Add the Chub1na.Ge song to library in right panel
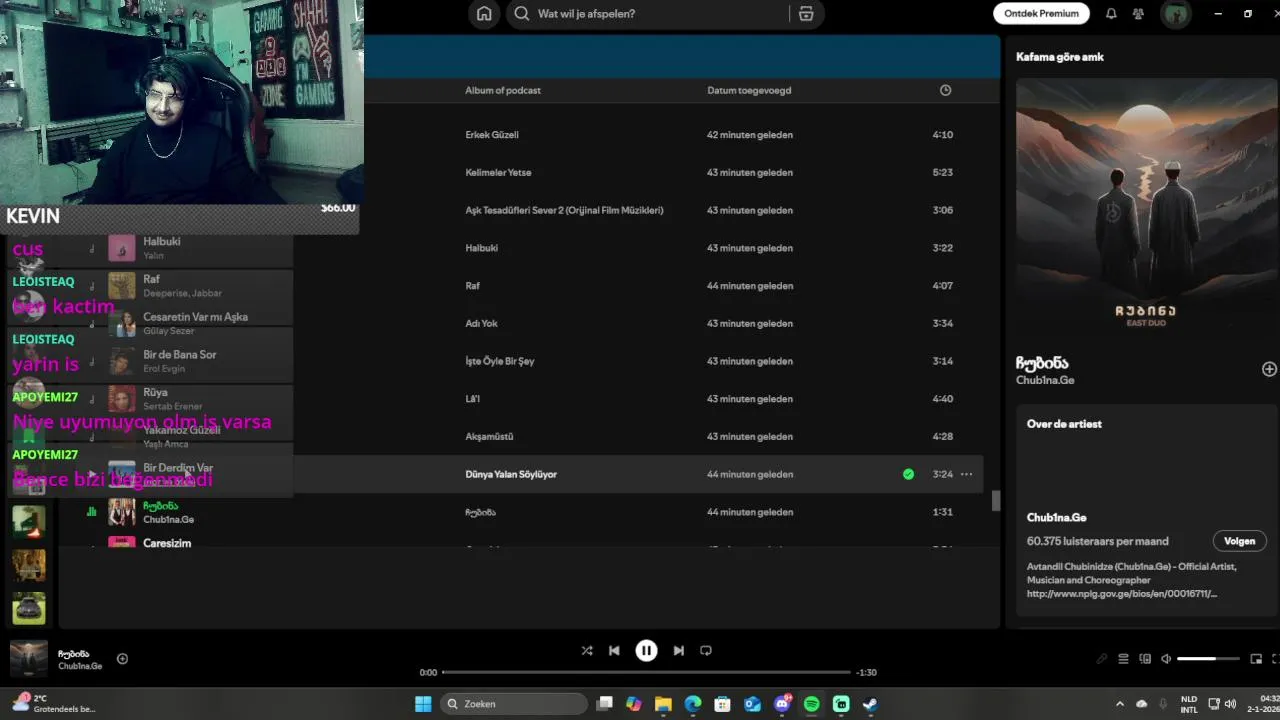 coord(1269,369)
